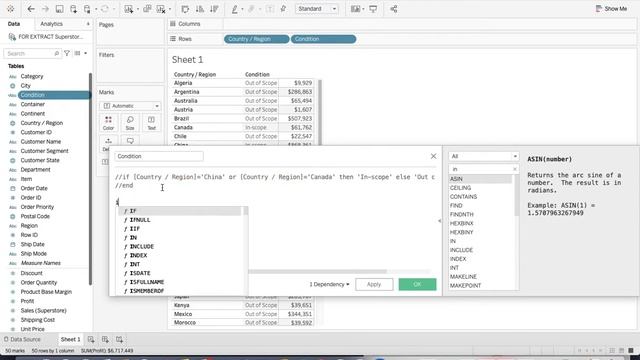
Task: Click the Text button on Marks card
Action: (x=151, y=123)
